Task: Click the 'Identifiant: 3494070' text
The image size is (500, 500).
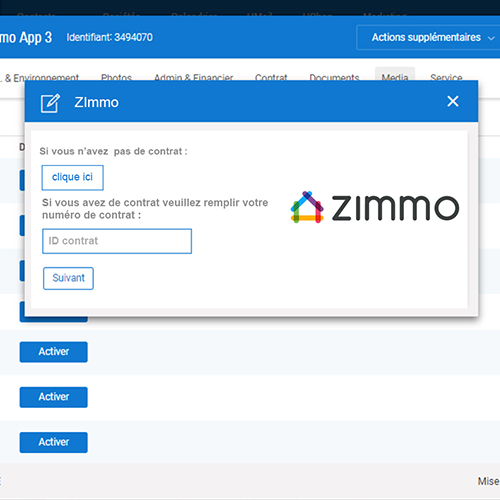Action: pos(109,37)
